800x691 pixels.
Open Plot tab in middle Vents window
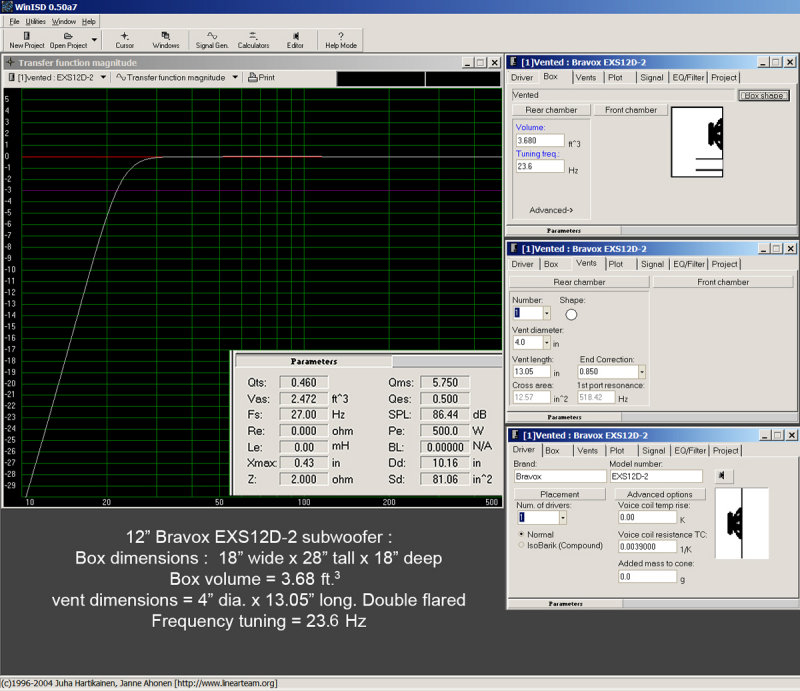click(616, 264)
